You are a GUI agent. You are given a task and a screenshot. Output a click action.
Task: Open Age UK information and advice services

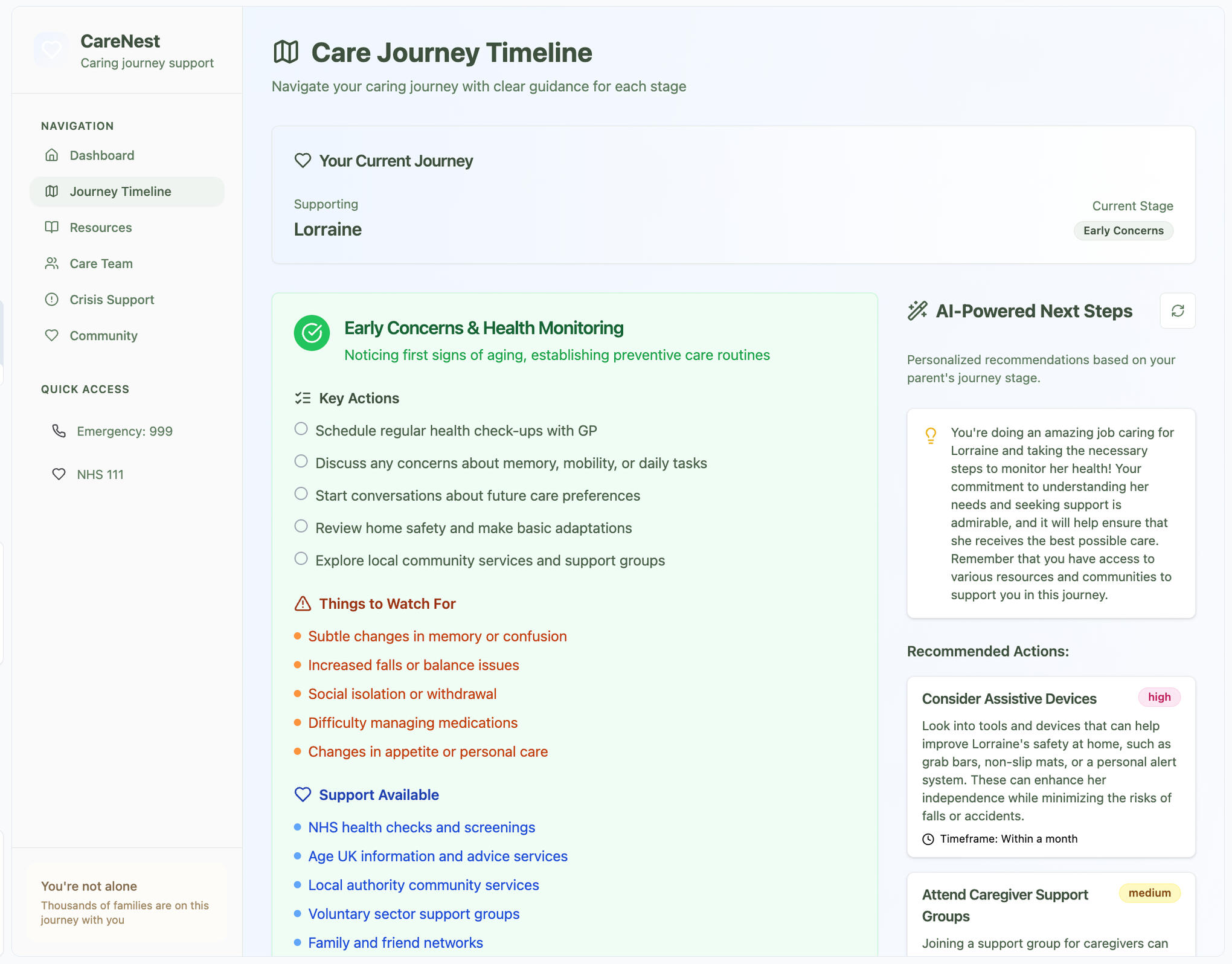point(437,856)
